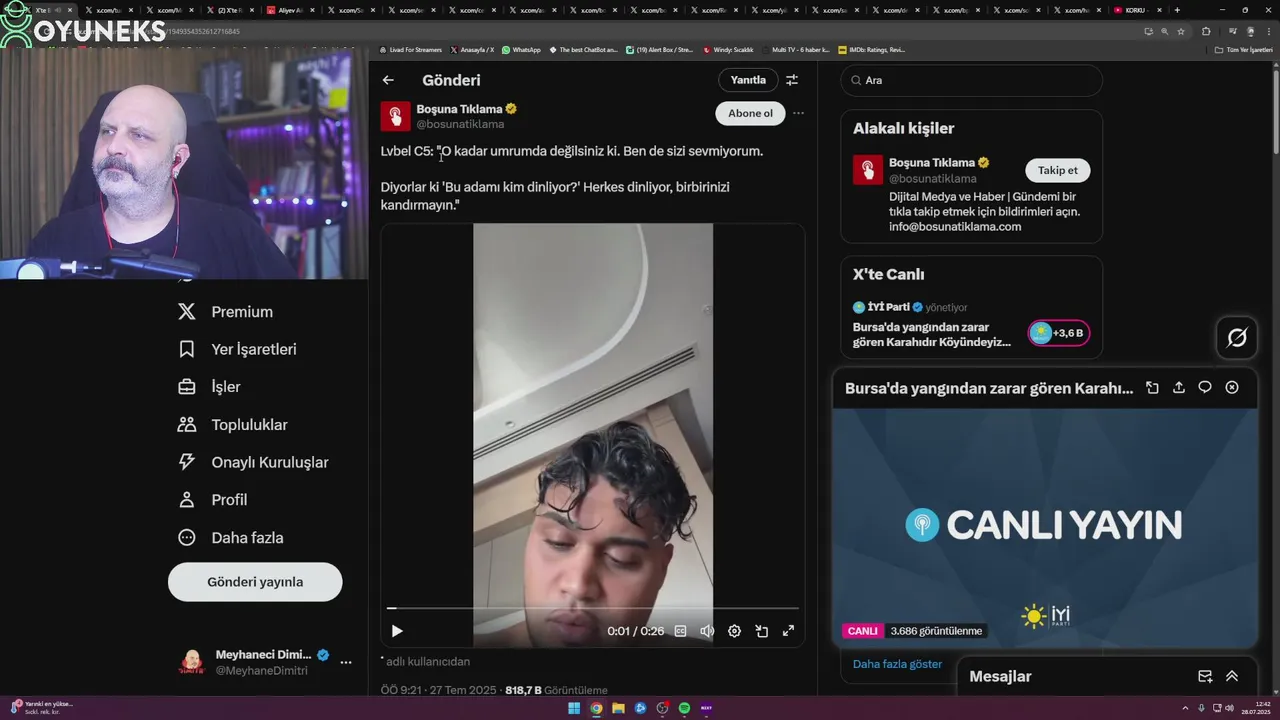The image size is (1280, 720).
Task: Go to Topluluklar communities
Action: point(233,425)
